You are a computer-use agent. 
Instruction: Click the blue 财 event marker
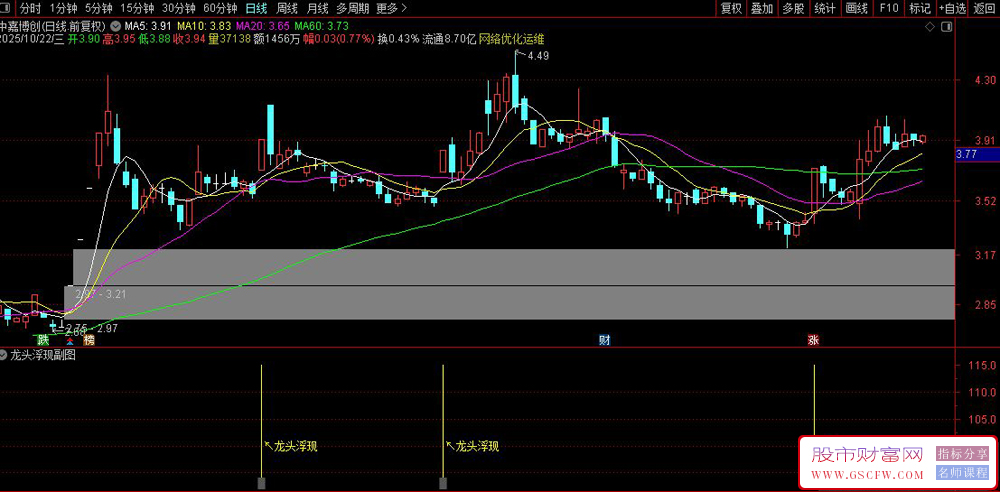604,340
